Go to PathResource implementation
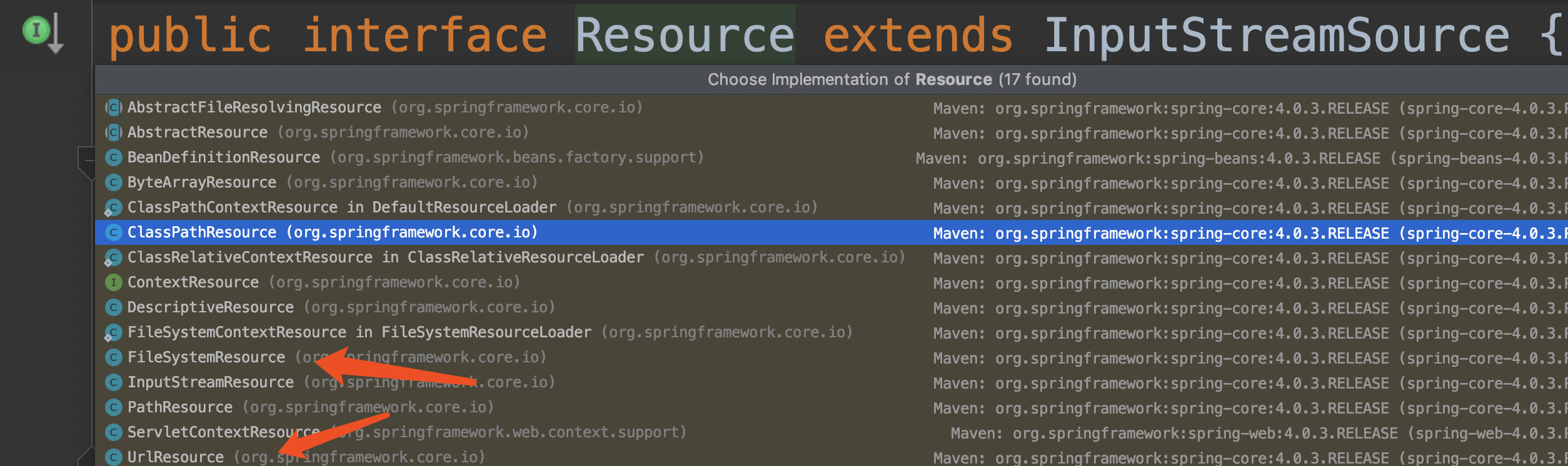This screenshot has width=1568, height=466. [180, 407]
